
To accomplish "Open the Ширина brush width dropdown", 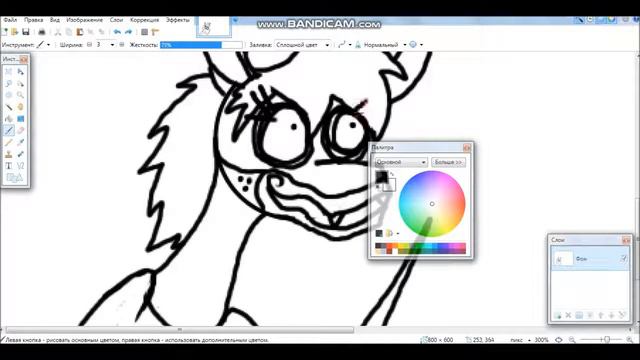I will 112,45.
